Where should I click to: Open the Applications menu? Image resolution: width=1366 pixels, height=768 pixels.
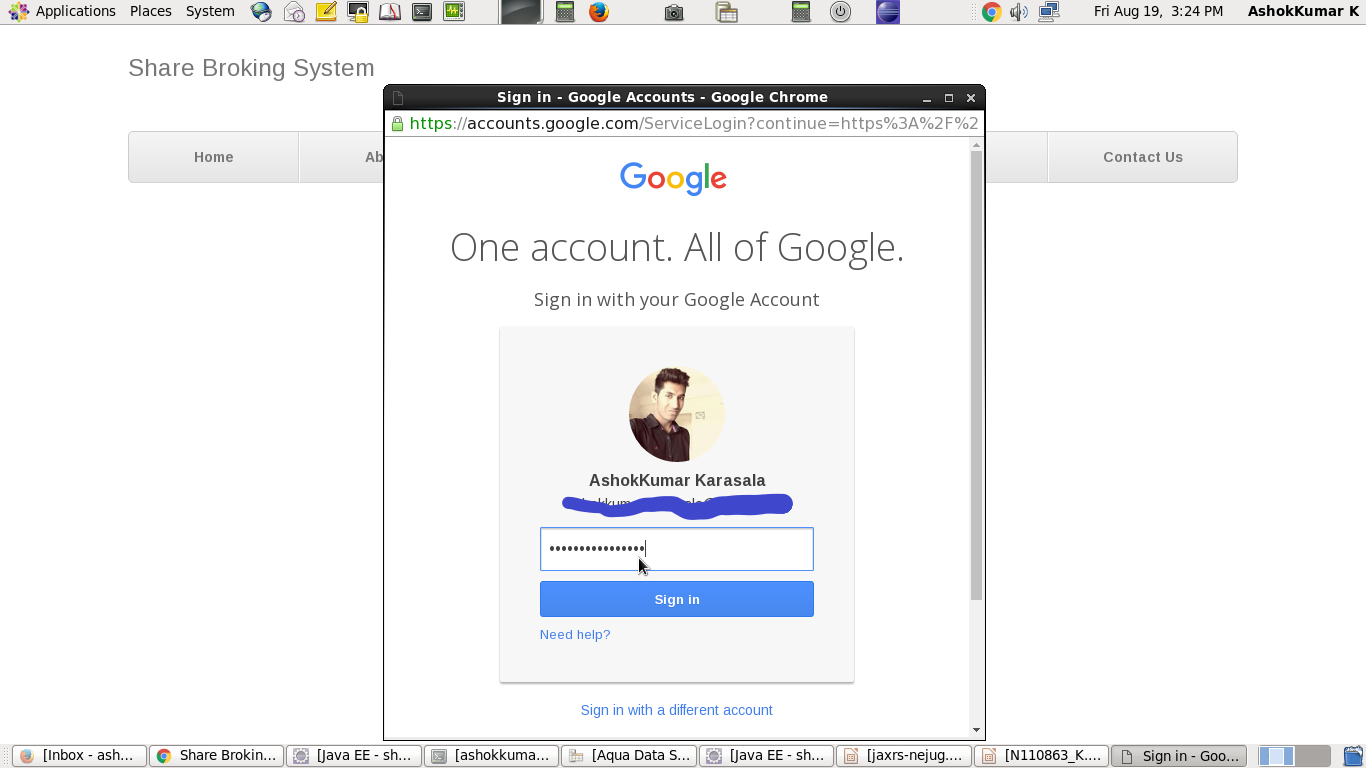76,11
